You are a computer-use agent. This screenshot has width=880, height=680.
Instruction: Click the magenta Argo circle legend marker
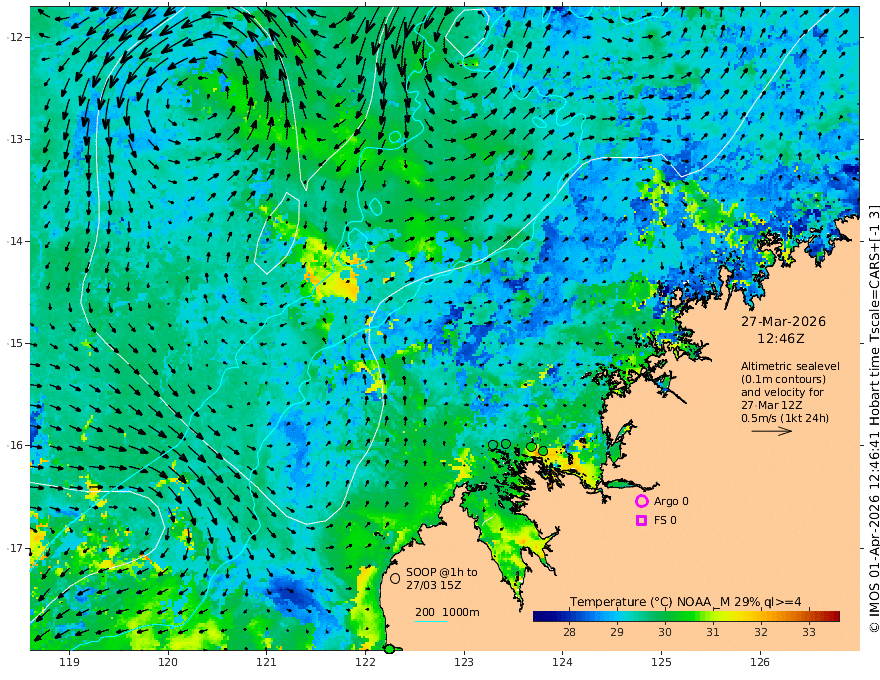641,501
